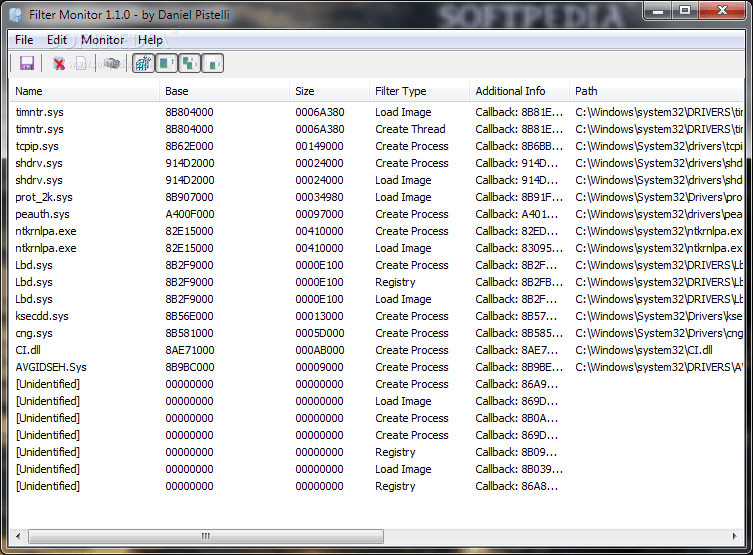Select the CI.dll row
Viewport: 753px width, 555px height.
pos(376,350)
